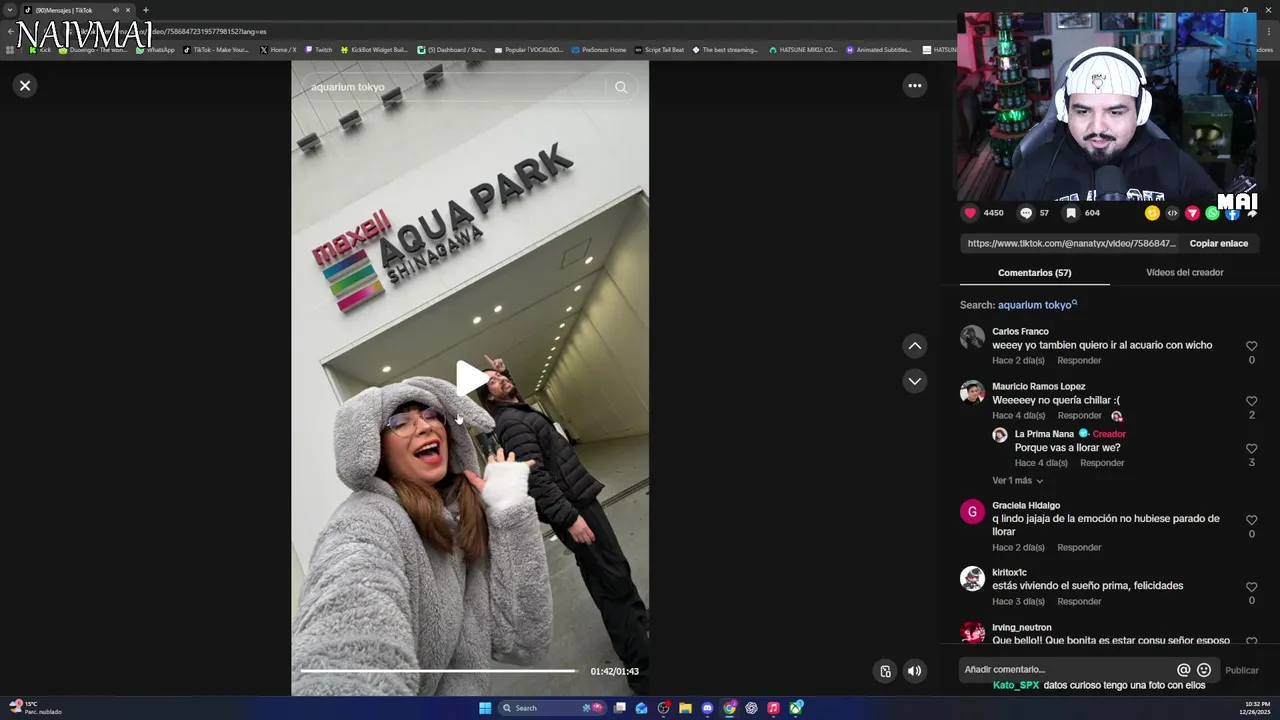Open Xbox app from the taskbar

click(796, 708)
